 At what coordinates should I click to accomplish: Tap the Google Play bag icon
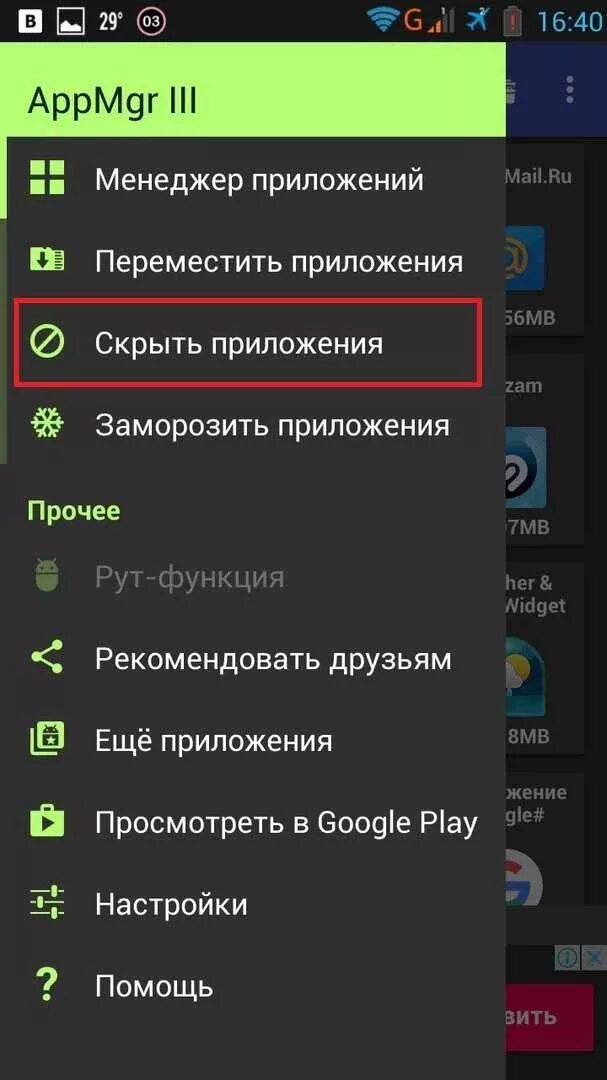(47, 820)
